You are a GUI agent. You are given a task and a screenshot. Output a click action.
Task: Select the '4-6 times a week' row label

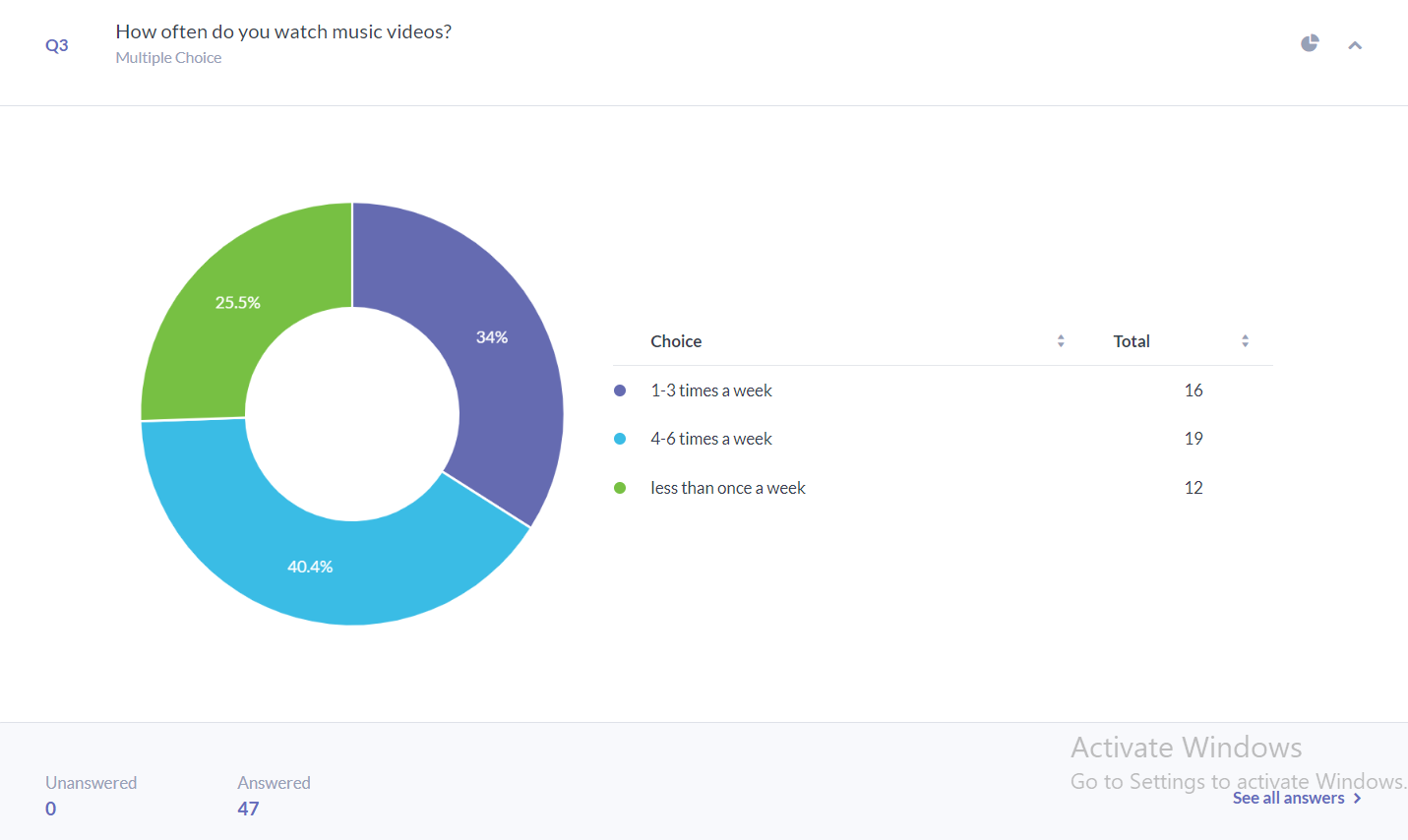tap(711, 439)
